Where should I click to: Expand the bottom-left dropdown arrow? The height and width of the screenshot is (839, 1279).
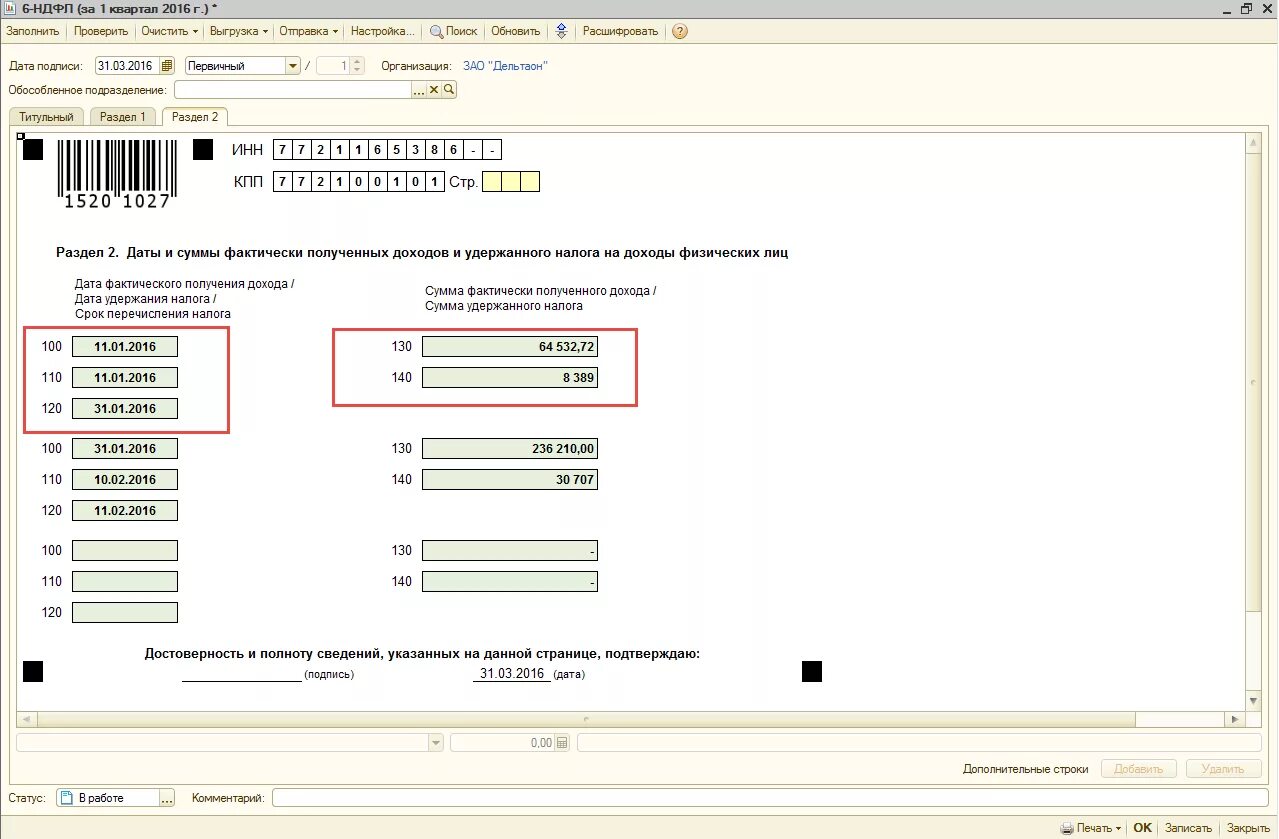pyautogui.click(x=435, y=743)
